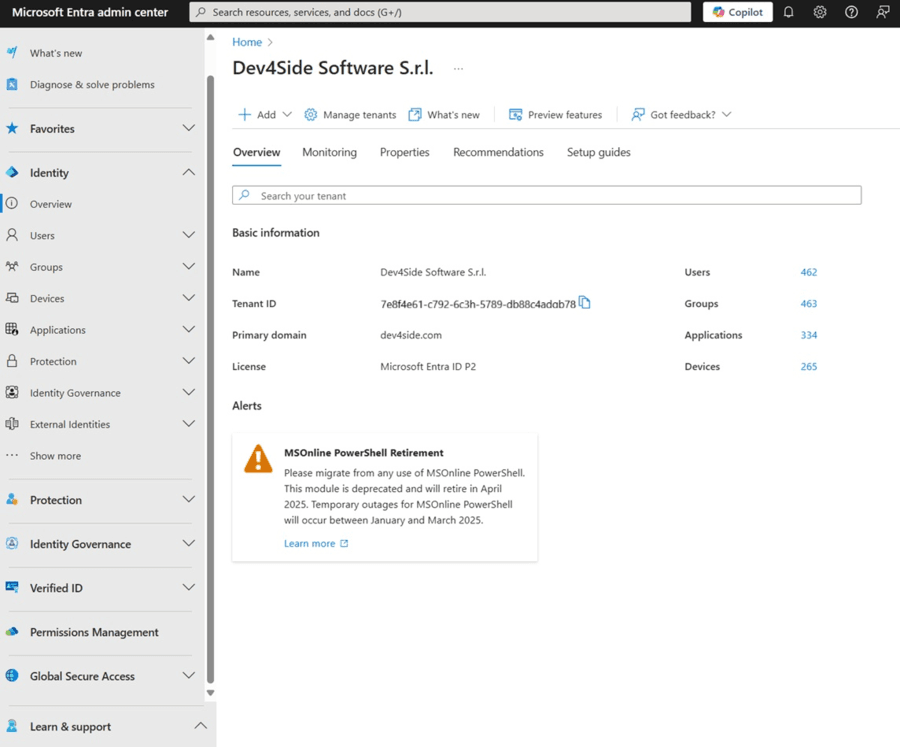Click the Manage tenants gear icon
This screenshot has height=747, width=900.
tap(311, 114)
